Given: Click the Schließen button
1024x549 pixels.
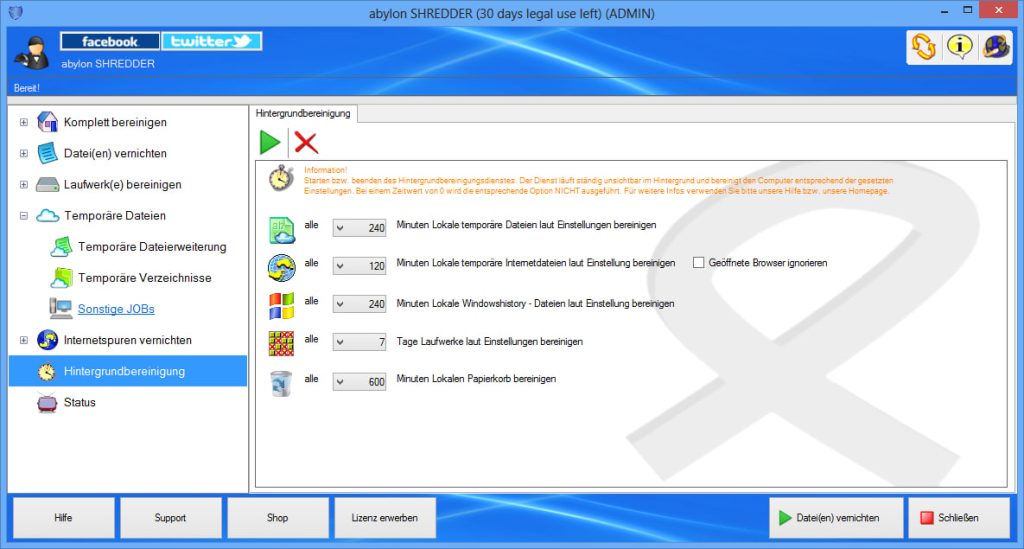Looking at the screenshot, I should pos(959,518).
